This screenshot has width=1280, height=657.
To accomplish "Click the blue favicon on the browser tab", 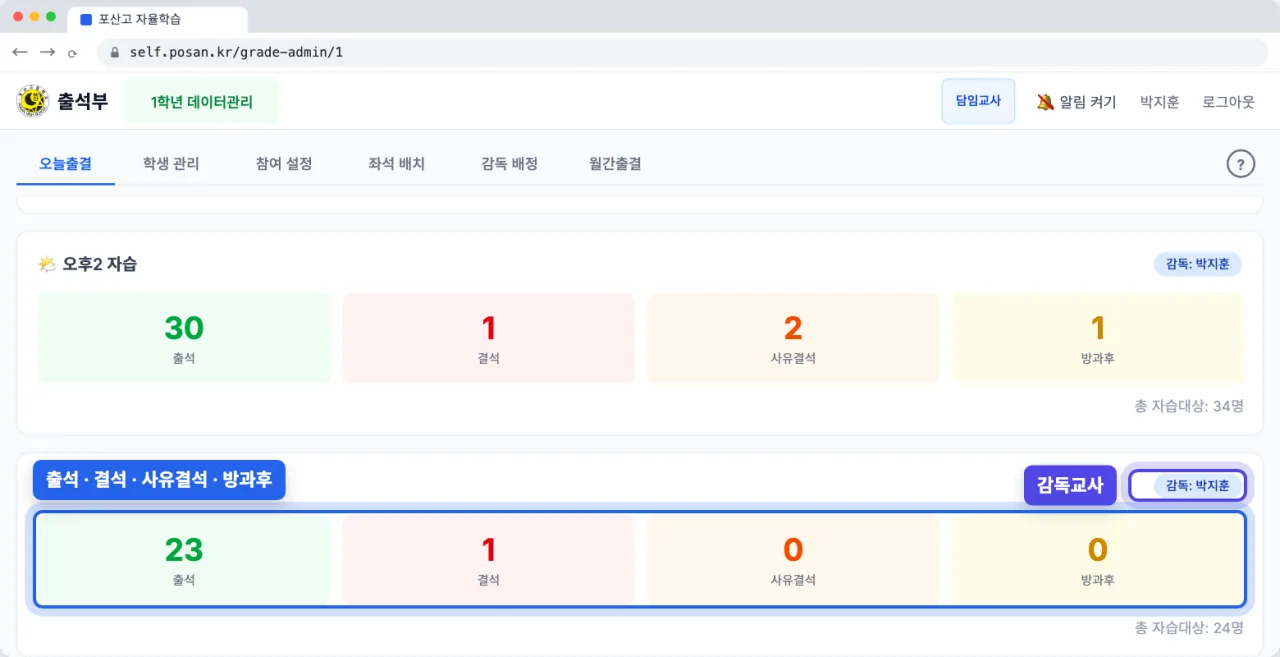I will 85,19.
